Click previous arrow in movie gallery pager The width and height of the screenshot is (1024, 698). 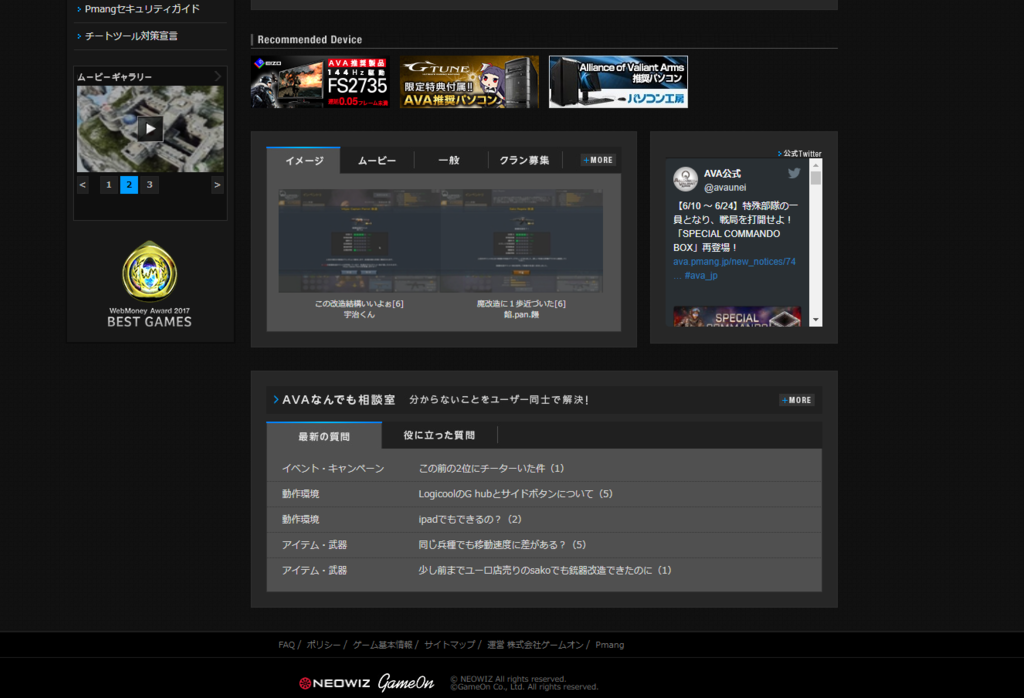pyautogui.click(x=82, y=185)
